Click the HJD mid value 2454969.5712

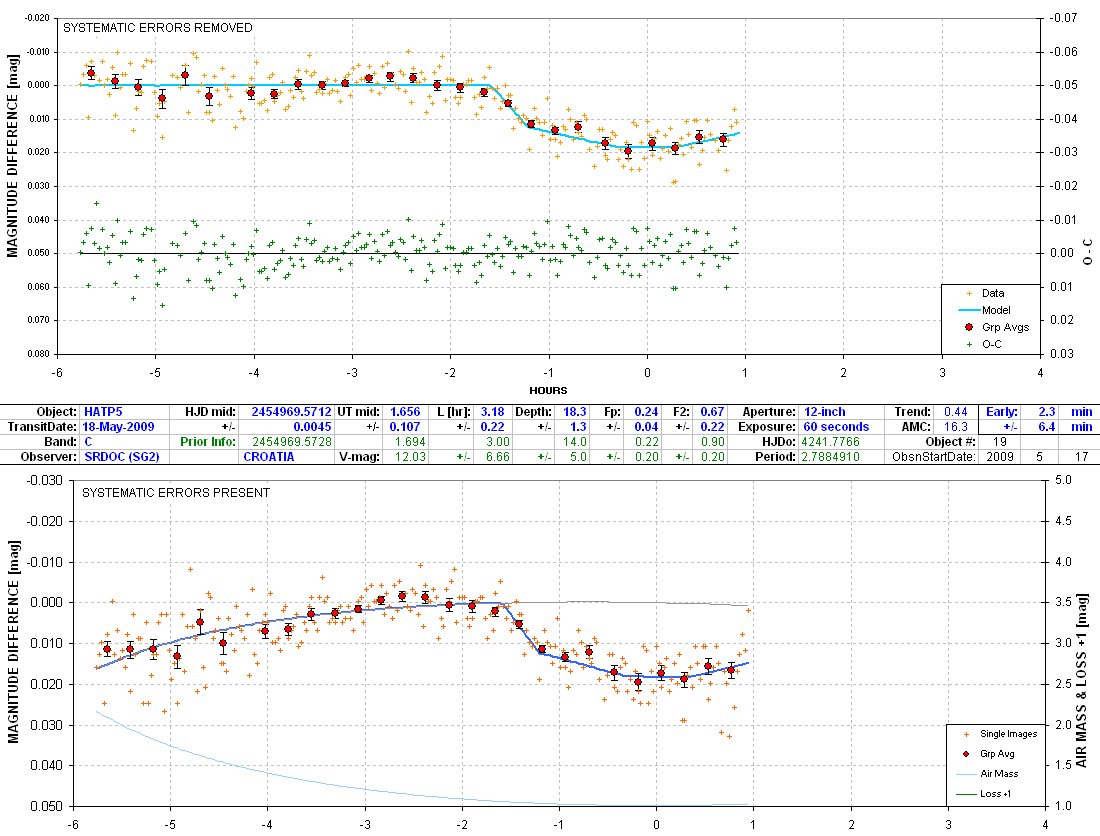coord(291,412)
